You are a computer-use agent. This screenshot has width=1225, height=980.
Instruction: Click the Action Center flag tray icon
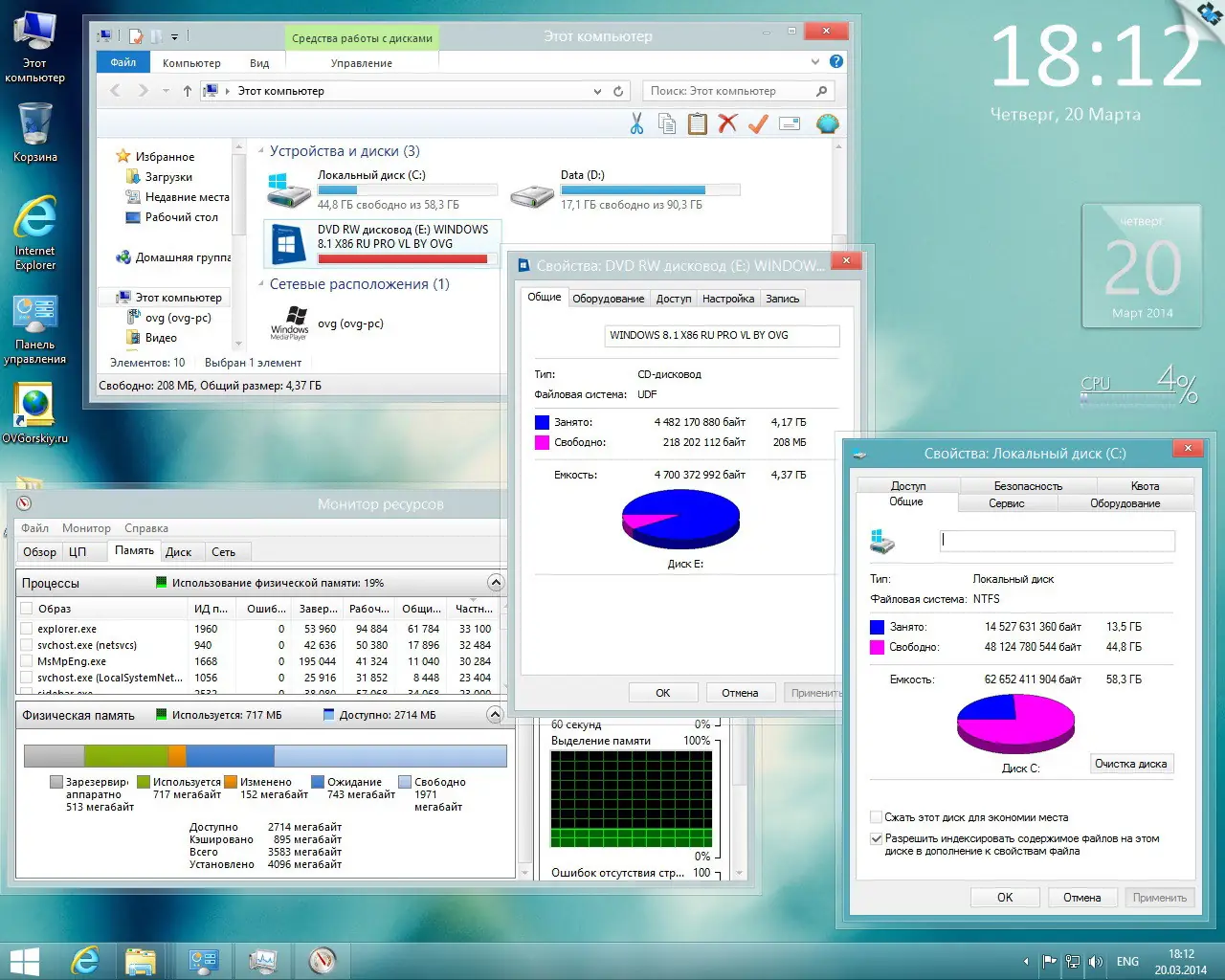[x=1050, y=962]
